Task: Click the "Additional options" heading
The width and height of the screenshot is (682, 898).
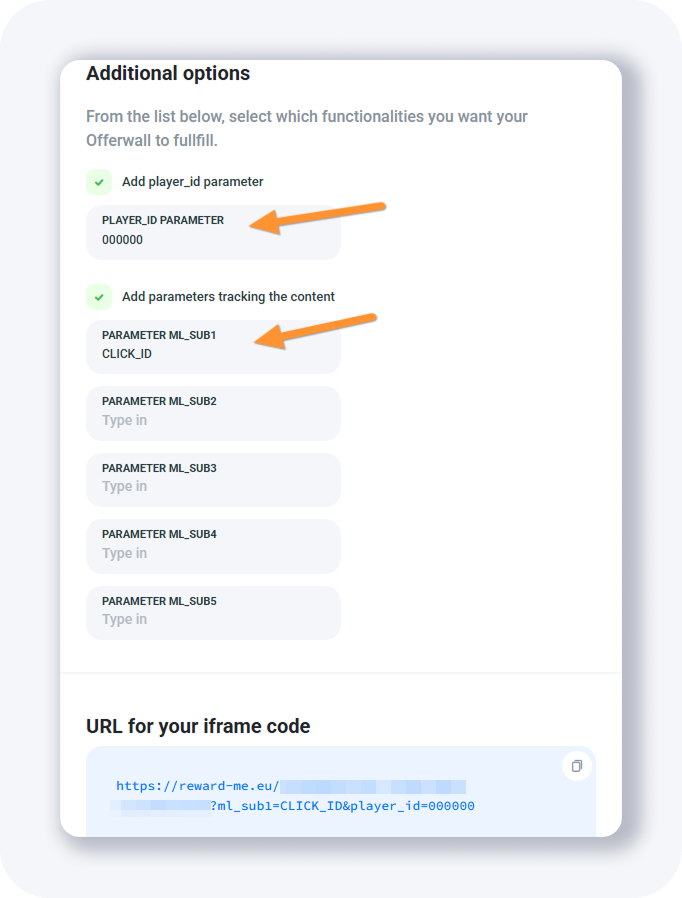Action: (168, 74)
